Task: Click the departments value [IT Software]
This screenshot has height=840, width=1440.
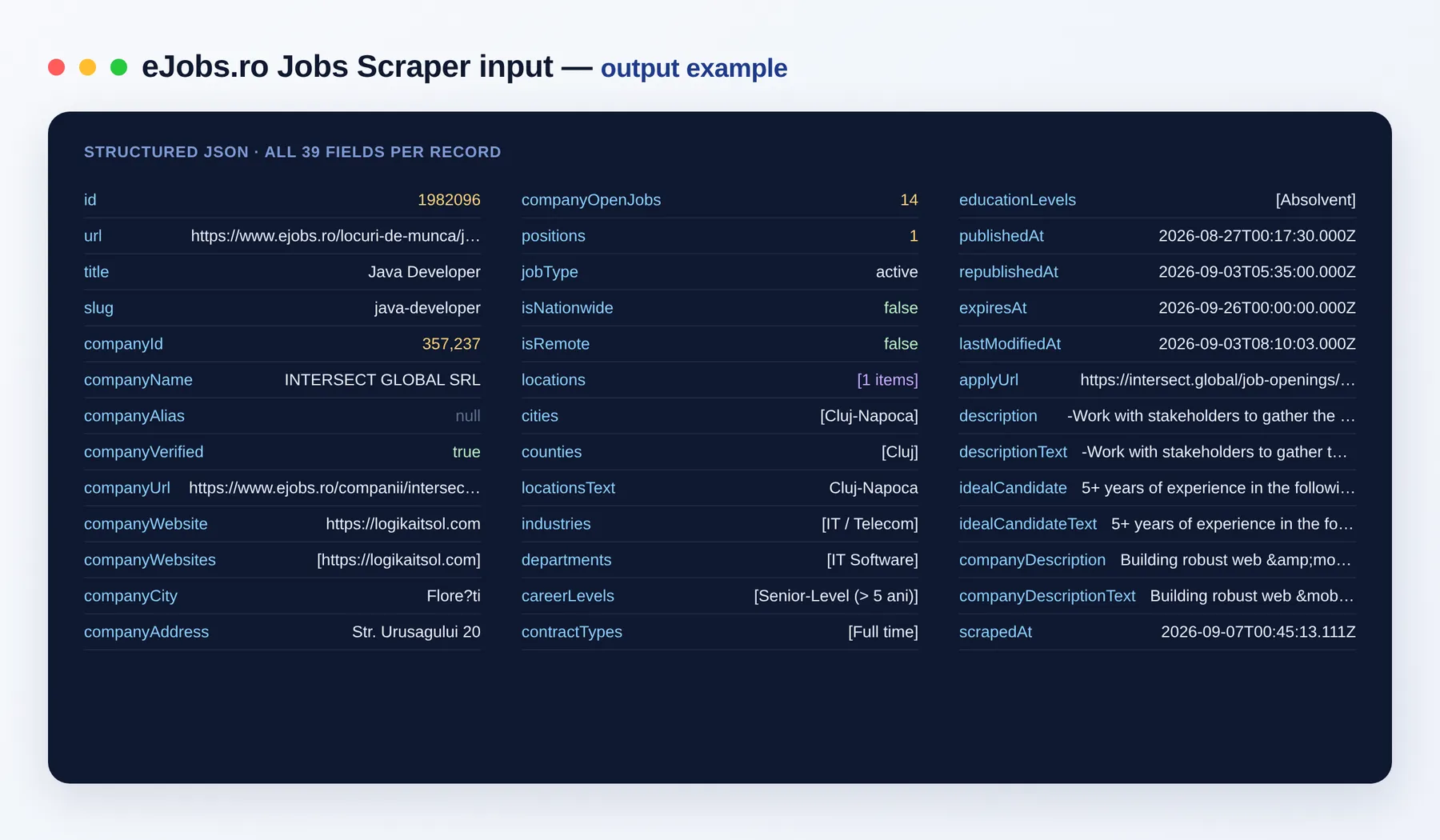Action: pyautogui.click(x=872, y=560)
